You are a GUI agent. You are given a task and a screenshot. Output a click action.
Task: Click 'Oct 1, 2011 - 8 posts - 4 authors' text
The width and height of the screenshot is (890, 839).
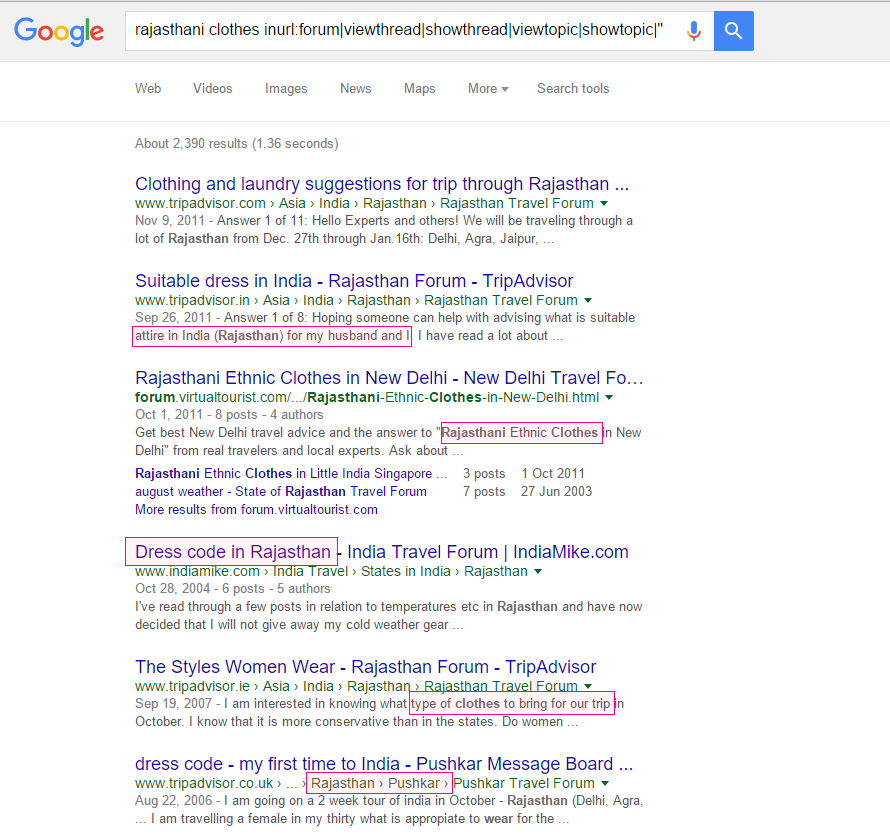pyautogui.click(x=229, y=415)
